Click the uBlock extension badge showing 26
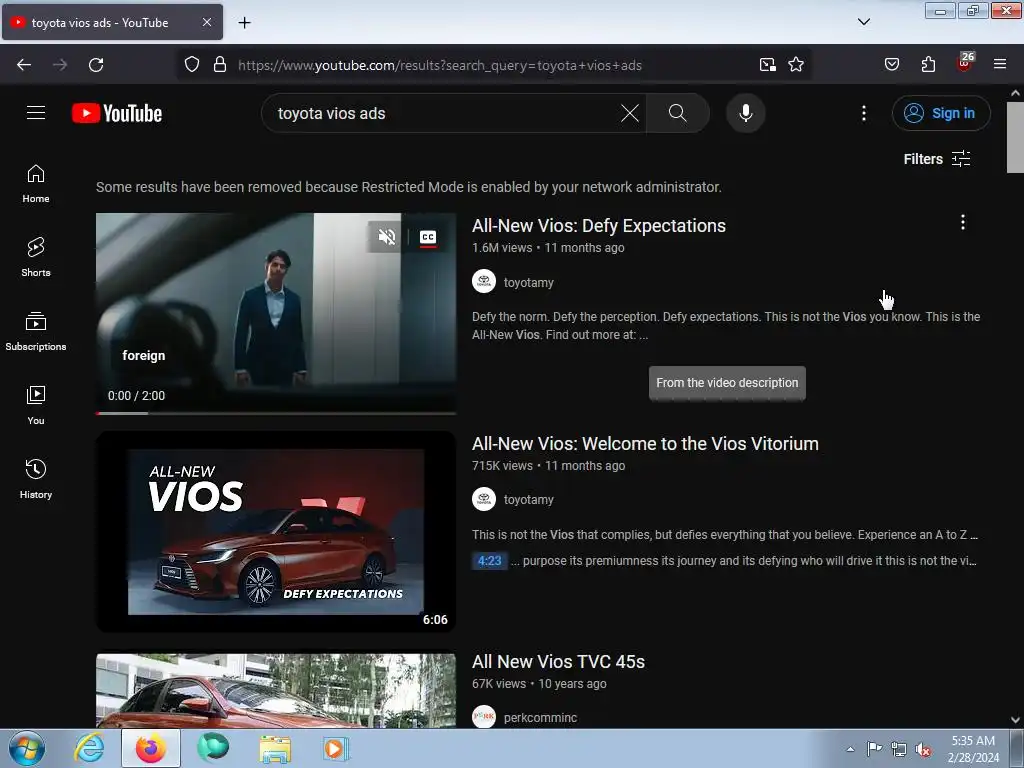This screenshot has height=768, width=1024. (964, 63)
